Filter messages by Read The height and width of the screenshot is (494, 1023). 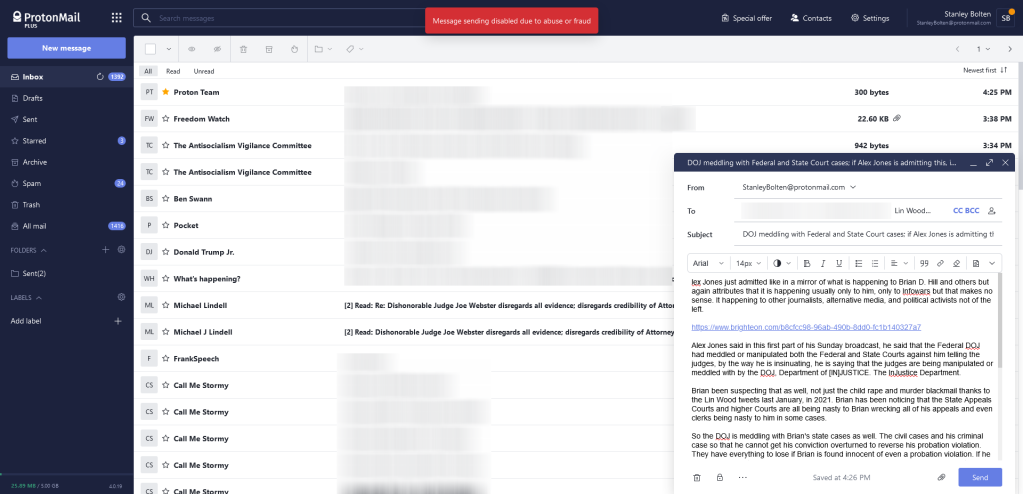173,71
